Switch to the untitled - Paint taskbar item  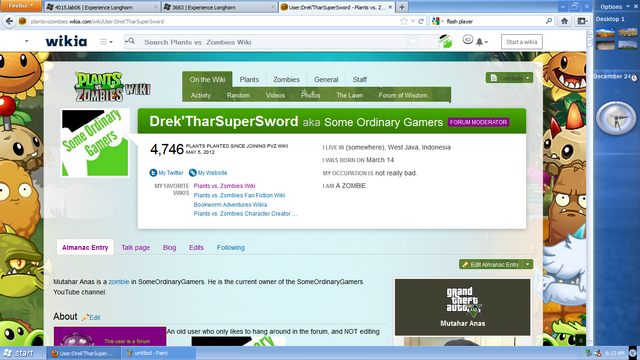[158, 353]
